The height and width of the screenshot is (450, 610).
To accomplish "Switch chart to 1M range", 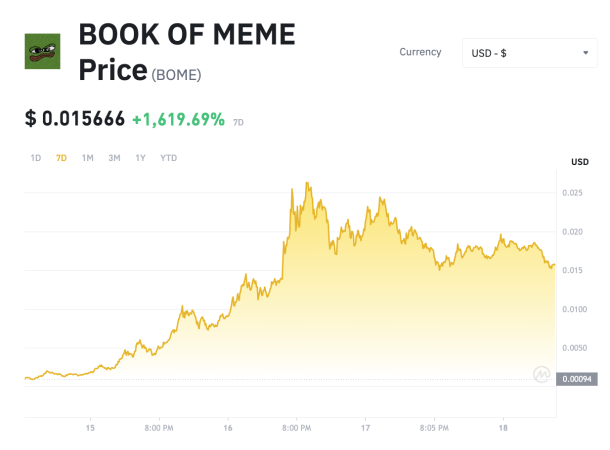I will click(x=88, y=158).
